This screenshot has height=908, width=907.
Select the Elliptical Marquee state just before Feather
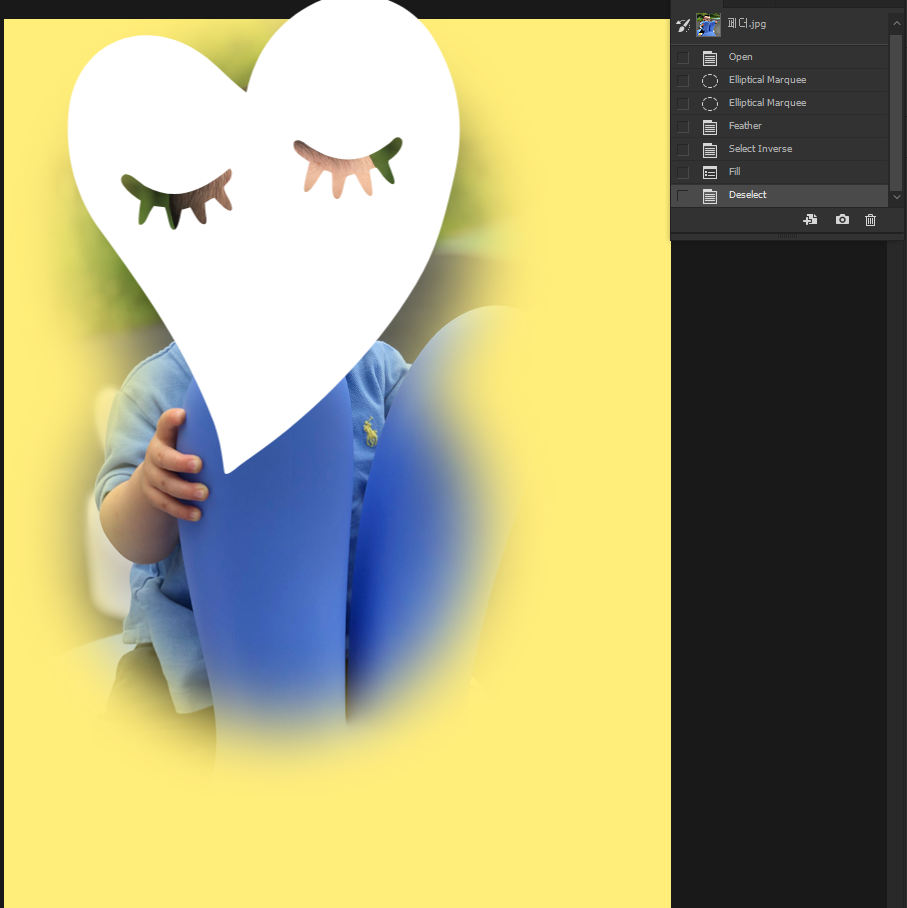[780, 103]
